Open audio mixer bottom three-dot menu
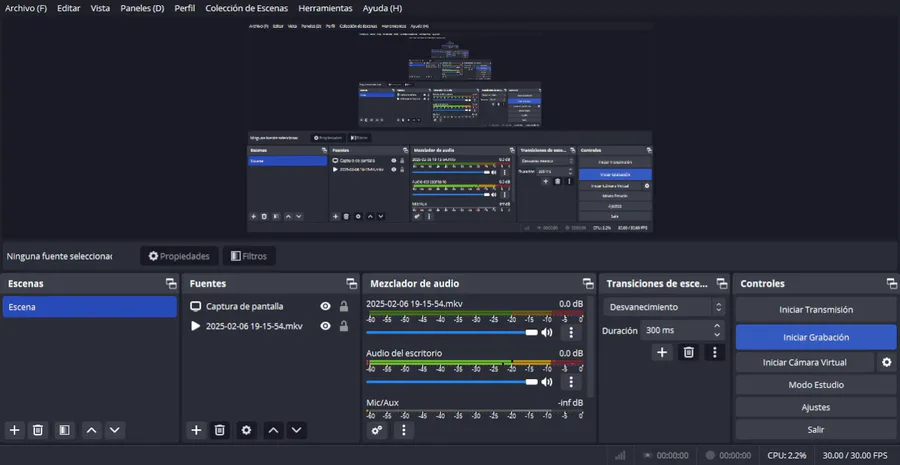Image resolution: width=900 pixels, height=465 pixels. click(404, 430)
